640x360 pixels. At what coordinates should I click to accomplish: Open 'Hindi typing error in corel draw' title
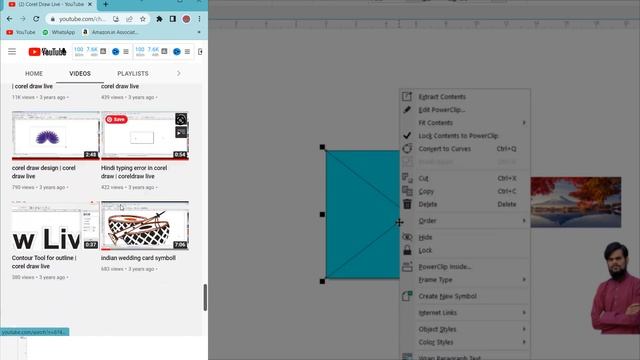tap(134, 172)
